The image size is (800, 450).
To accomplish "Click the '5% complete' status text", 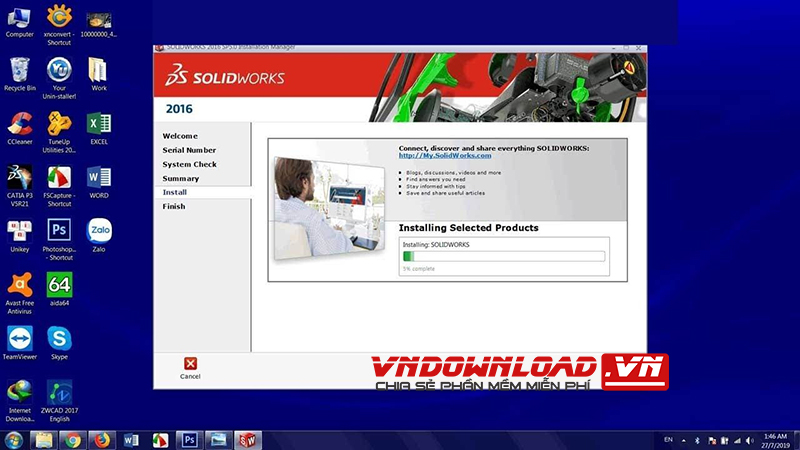I will pyautogui.click(x=418, y=269).
